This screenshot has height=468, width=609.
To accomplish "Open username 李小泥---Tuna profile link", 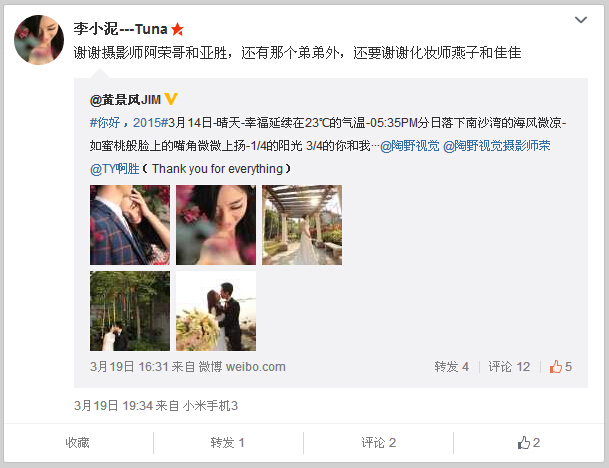I will tap(120, 29).
